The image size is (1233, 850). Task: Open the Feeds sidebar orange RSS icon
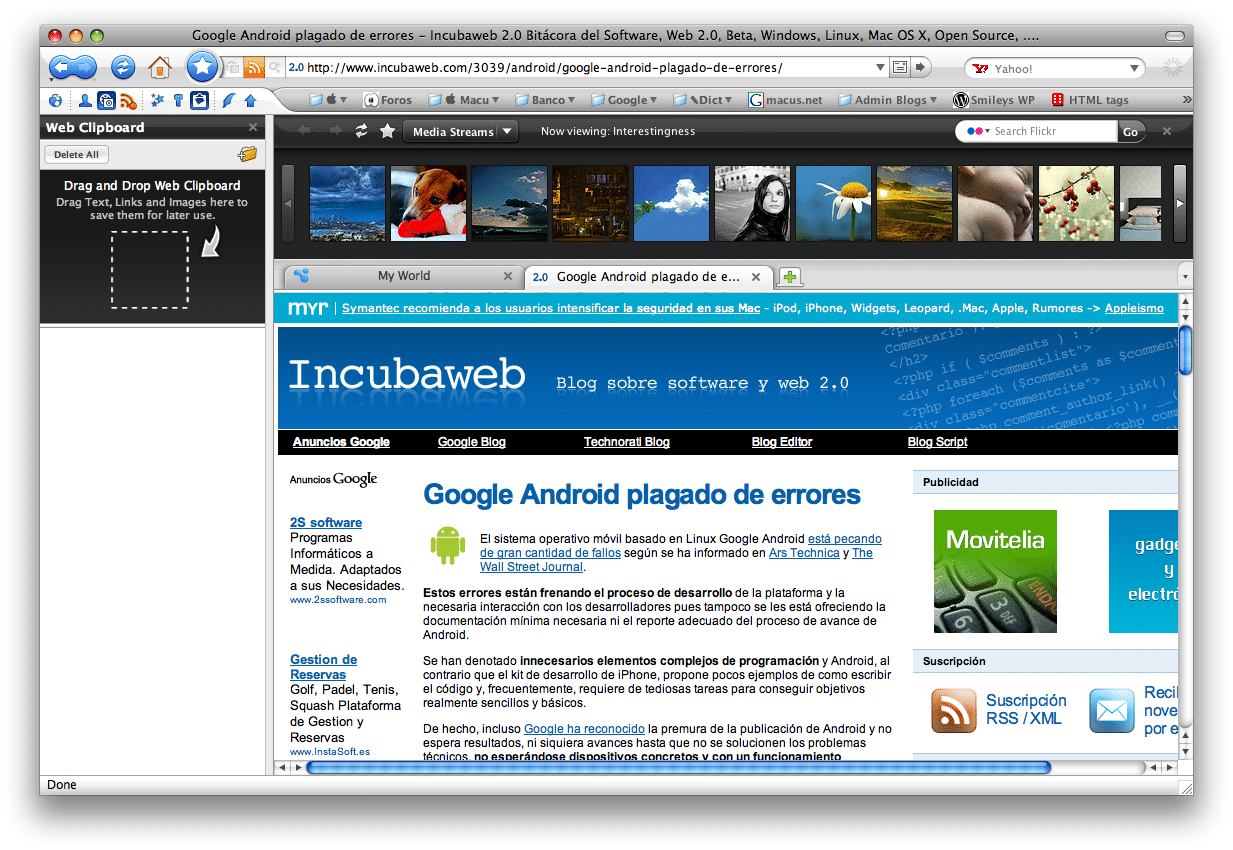coord(128,100)
